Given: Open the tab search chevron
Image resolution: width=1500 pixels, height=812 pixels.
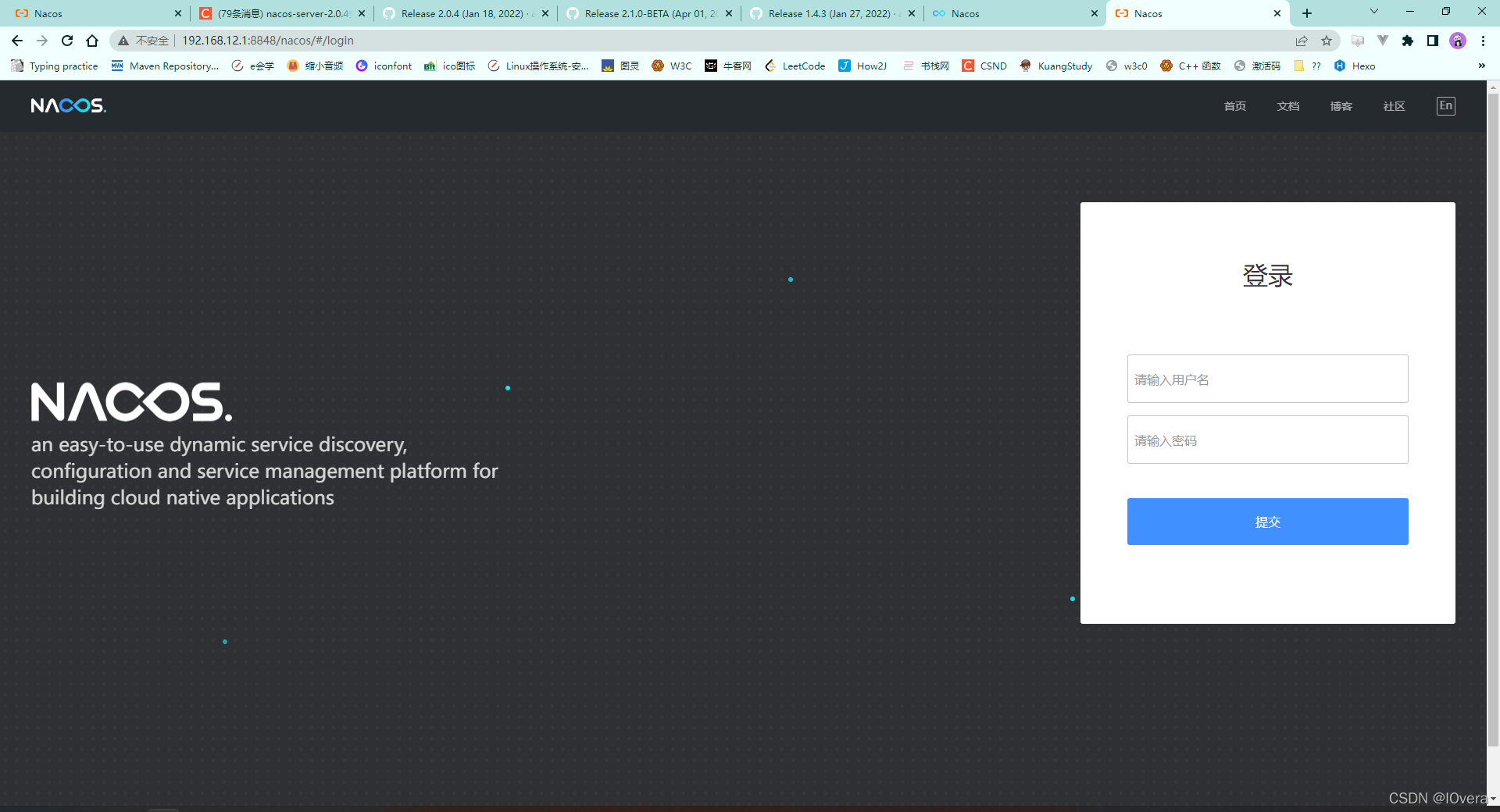Looking at the screenshot, I should pyautogui.click(x=1373, y=12).
